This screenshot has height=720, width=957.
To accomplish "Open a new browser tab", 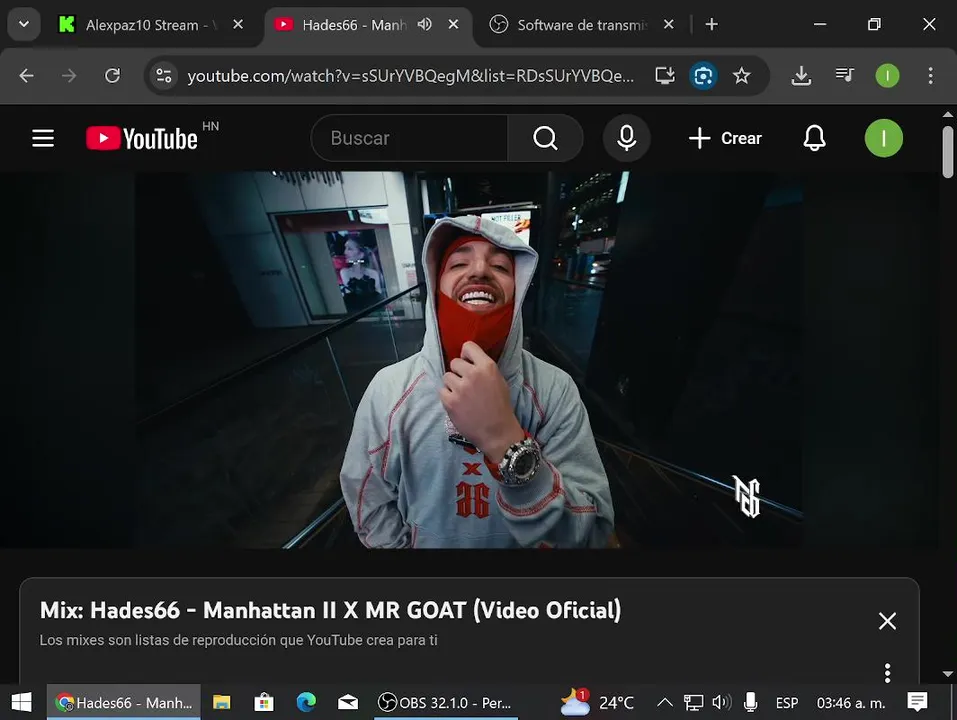I will point(711,24).
